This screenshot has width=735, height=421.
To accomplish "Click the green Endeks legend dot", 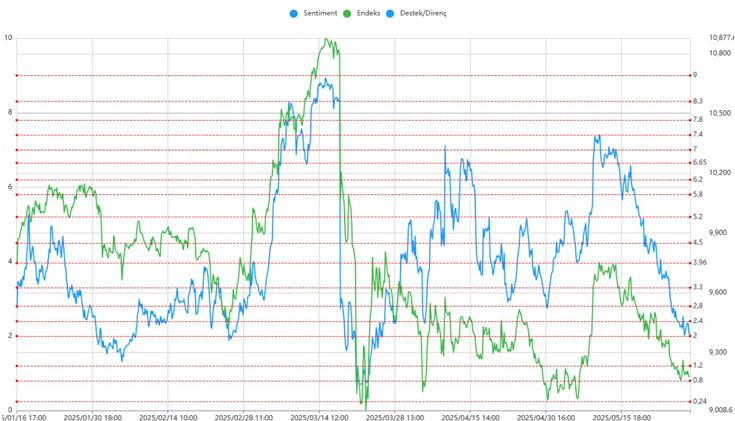I will click(347, 13).
